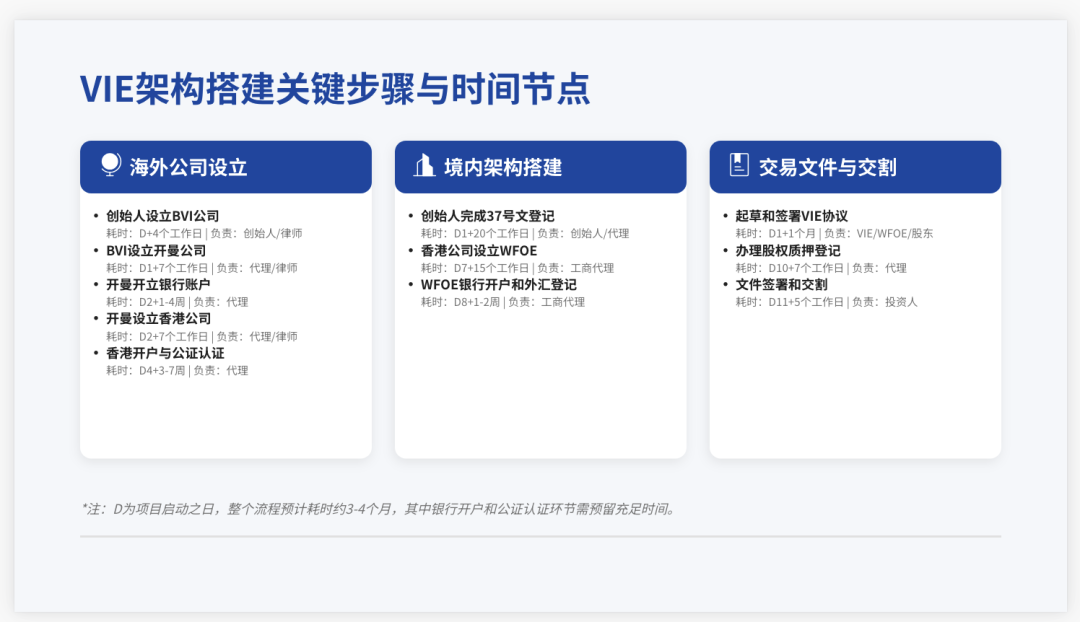This screenshot has height=622, width=1080.
Task: Click the bullet 香港公司设立WFOE
Action: 479,251
